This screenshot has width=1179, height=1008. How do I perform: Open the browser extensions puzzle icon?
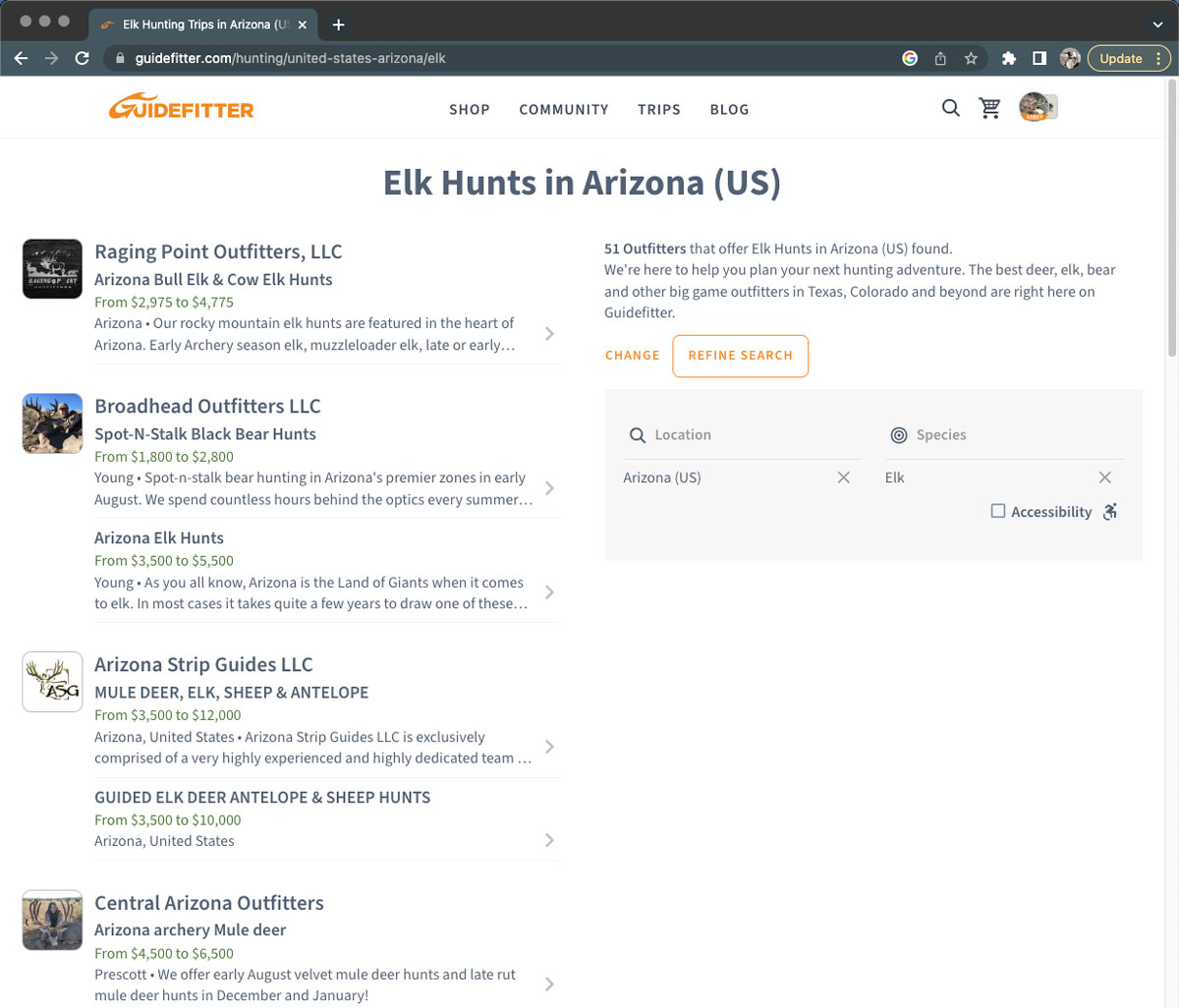pyautogui.click(x=1009, y=58)
